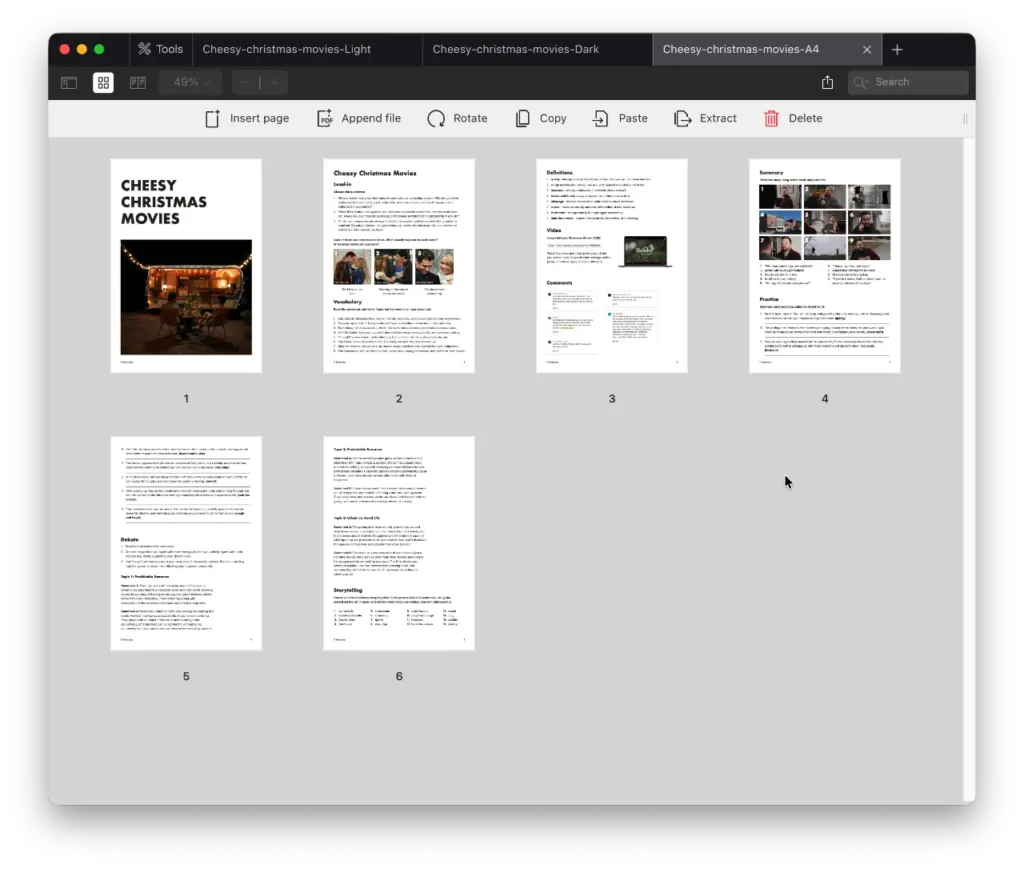Toggle the page thumbnails grid view
Screen dimensions: 1024x869
pyautogui.click(x=103, y=83)
